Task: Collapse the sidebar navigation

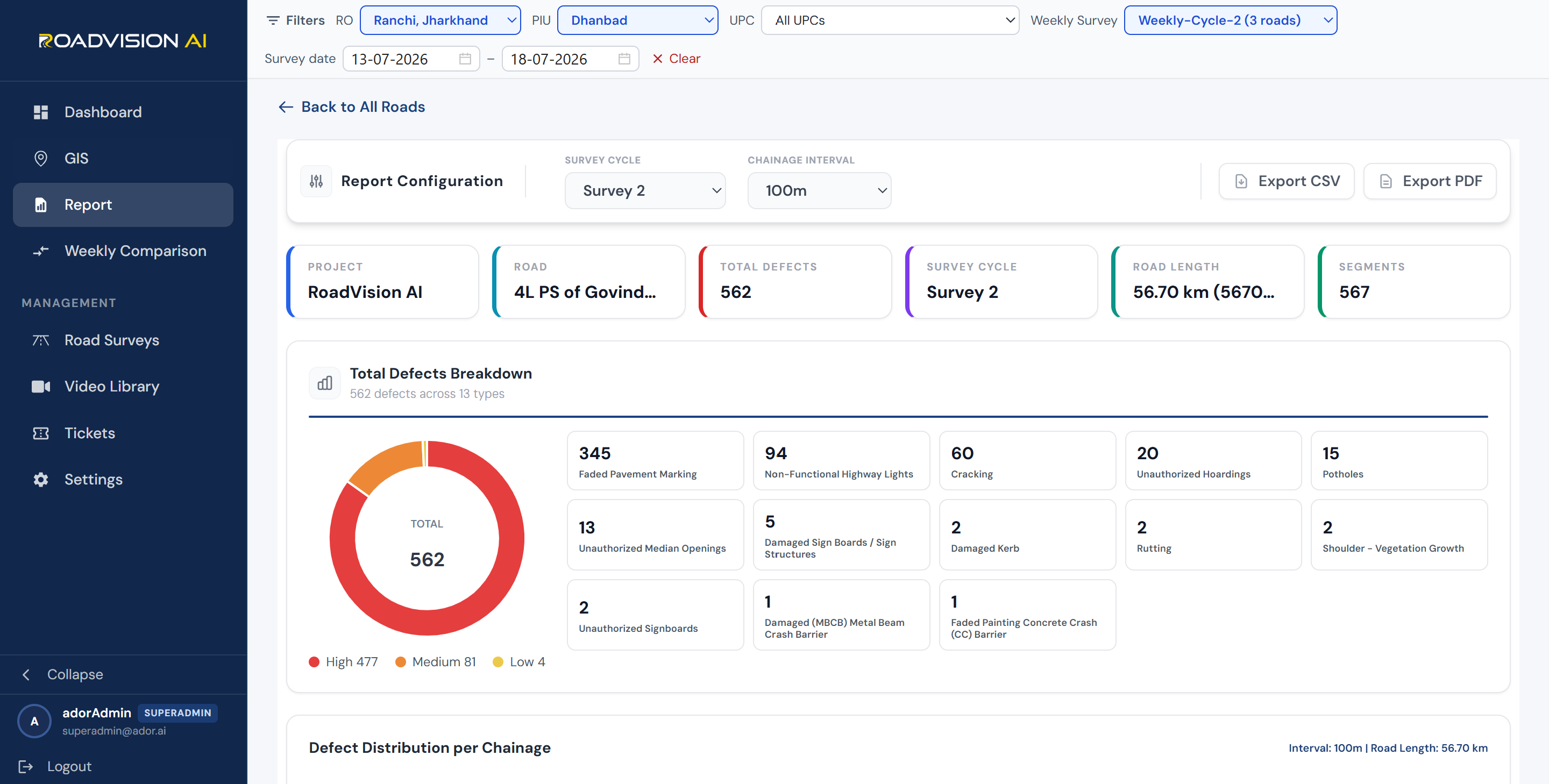Action: coord(62,675)
